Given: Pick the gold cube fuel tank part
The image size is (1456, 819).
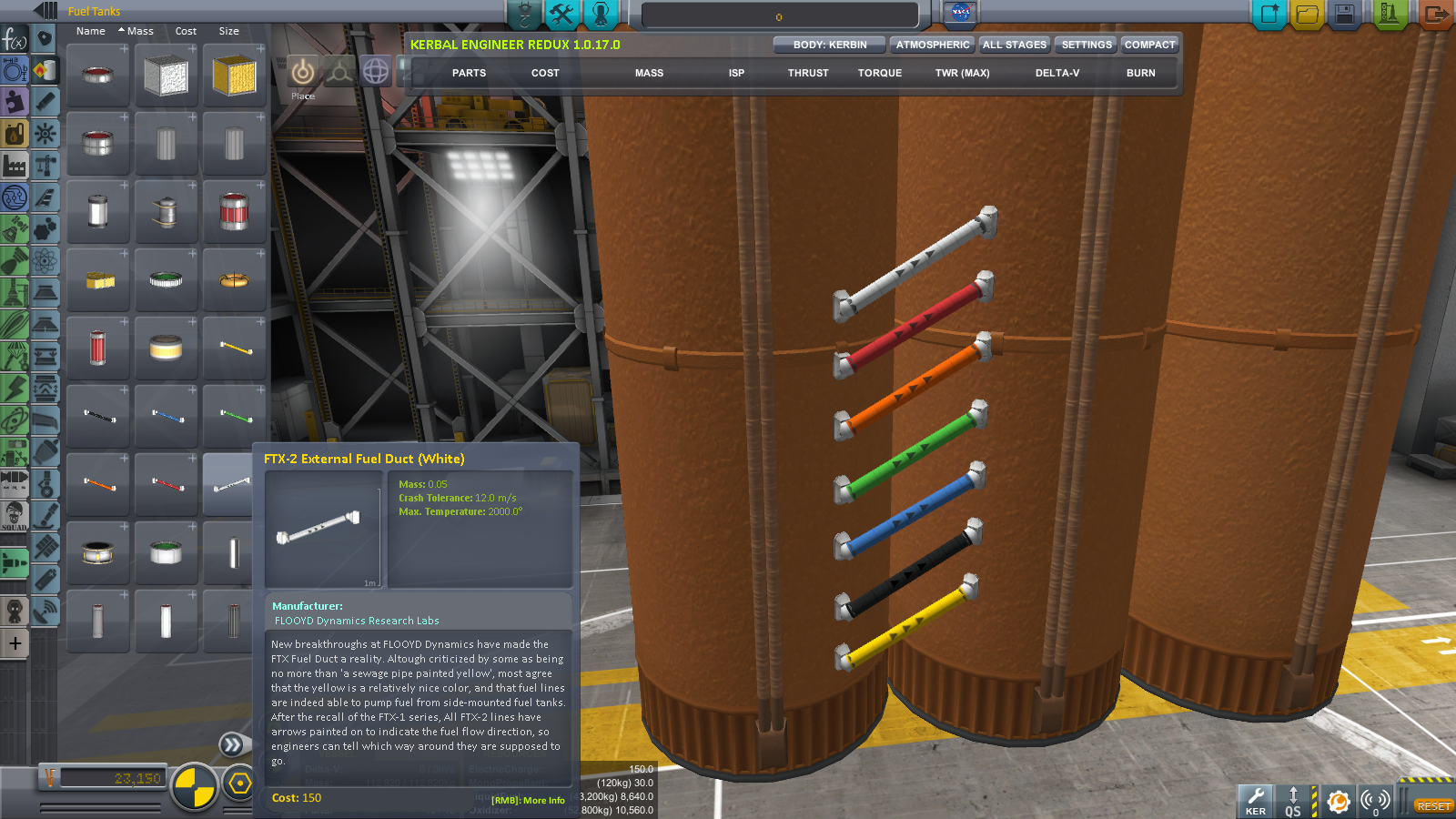Looking at the screenshot, I should pyautogui.click(x=235, y=76).
